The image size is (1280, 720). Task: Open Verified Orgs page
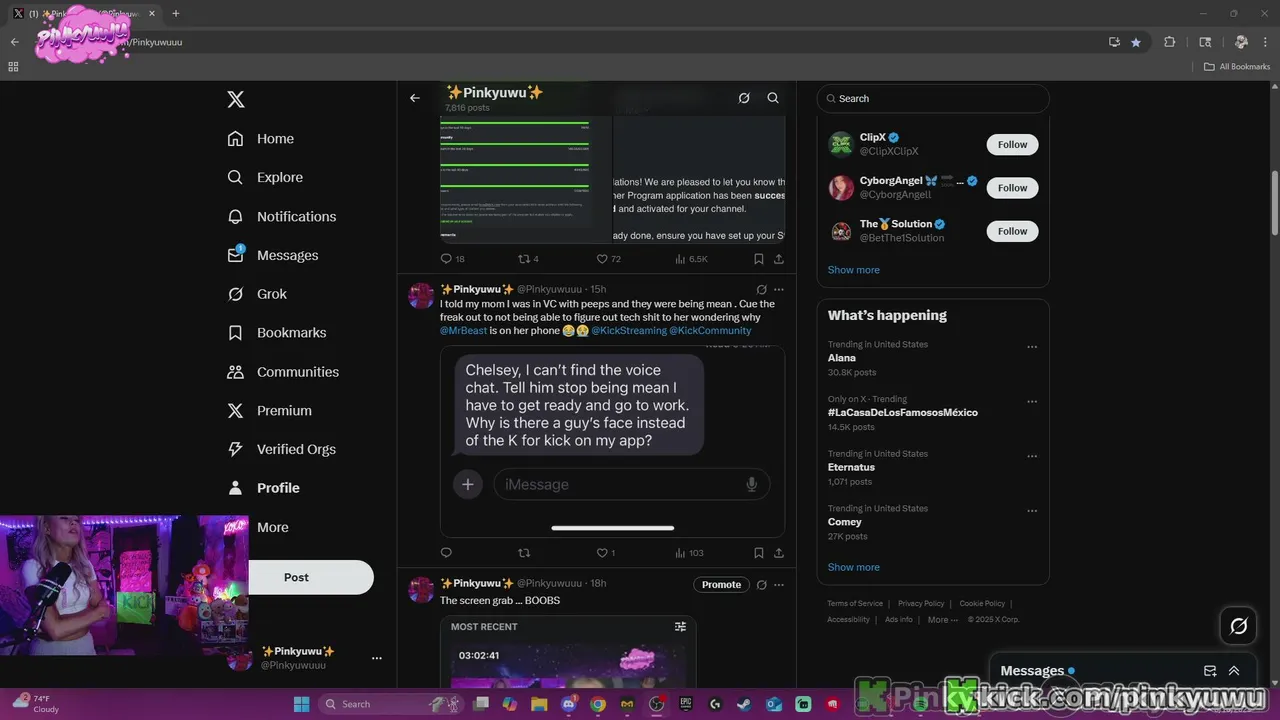point(282,450)
